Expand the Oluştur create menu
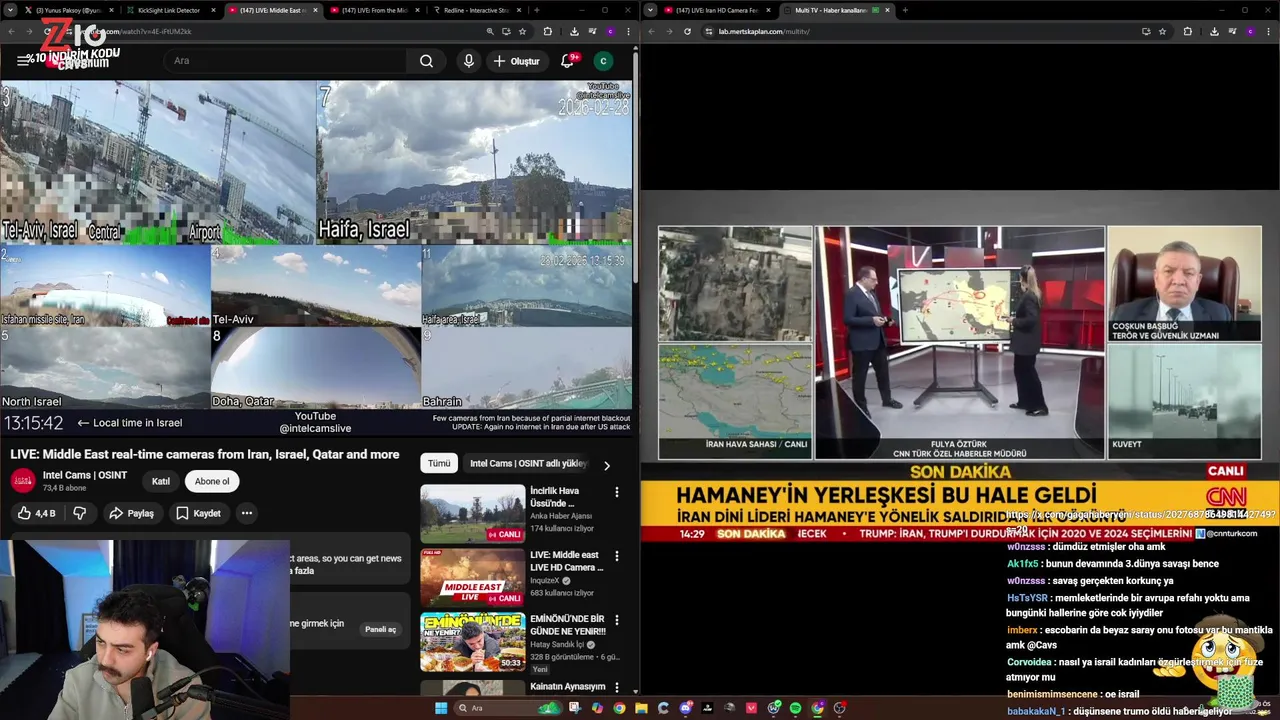1280x720 pixels. [x=516, y=61]
